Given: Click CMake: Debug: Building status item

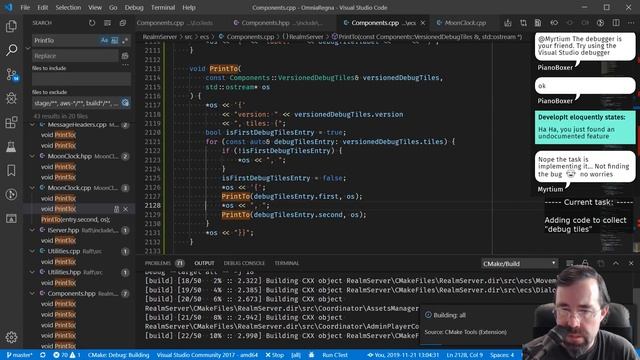Looking at the screenshot, I should [x=118, y=355].
